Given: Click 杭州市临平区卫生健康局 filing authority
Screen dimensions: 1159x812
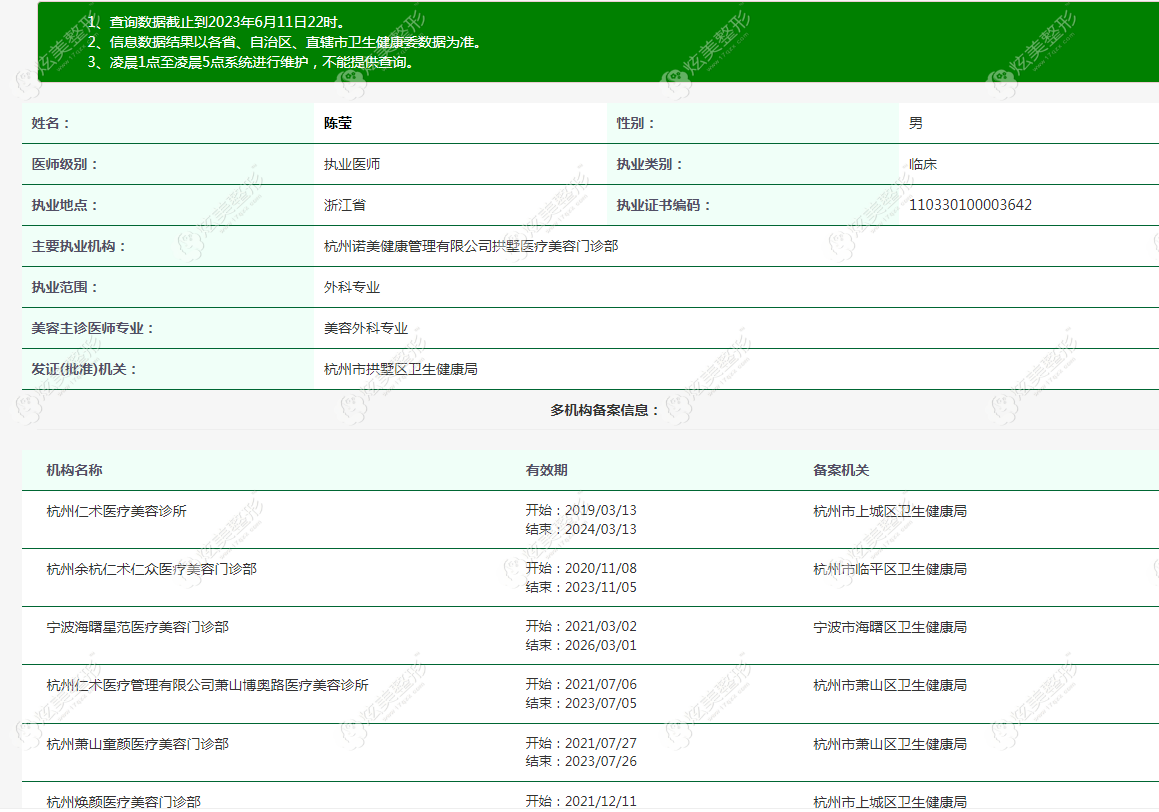Looking at the screenshot, I should (890, 570).
